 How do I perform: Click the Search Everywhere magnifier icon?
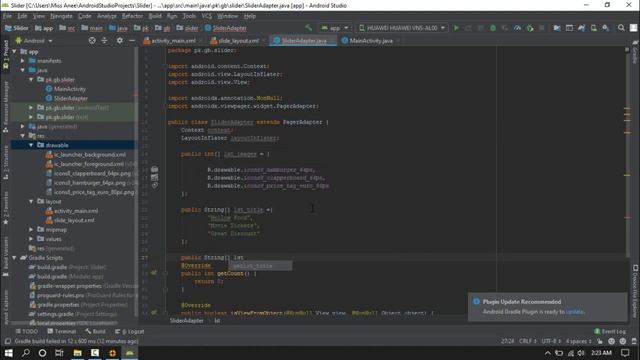[621, 28]
